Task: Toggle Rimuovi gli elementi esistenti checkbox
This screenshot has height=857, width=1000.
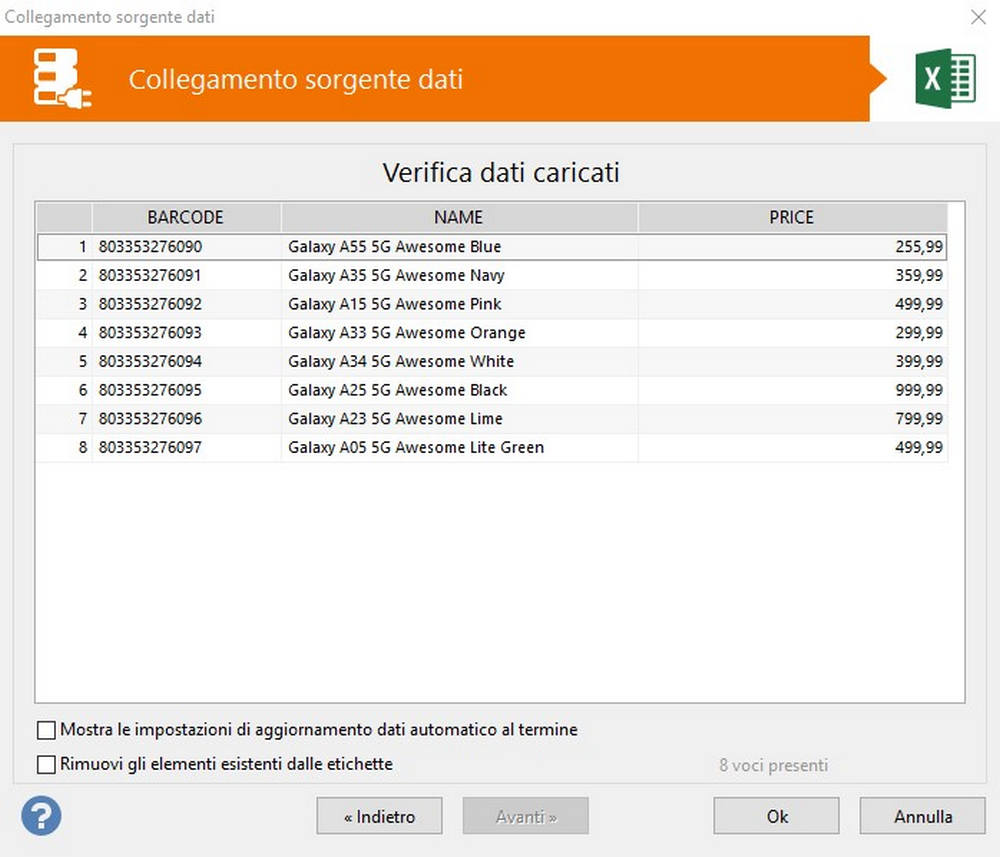Action: pos(47,765)
